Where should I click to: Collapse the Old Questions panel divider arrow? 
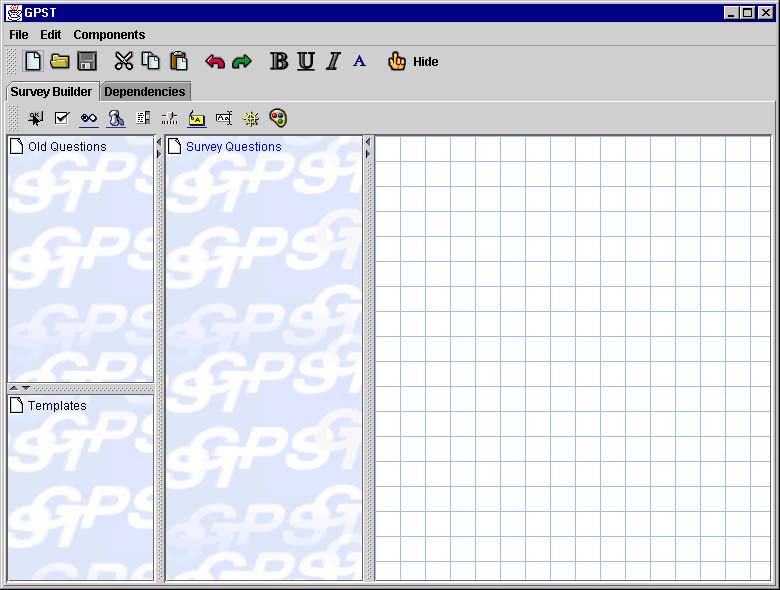point(158,142)
